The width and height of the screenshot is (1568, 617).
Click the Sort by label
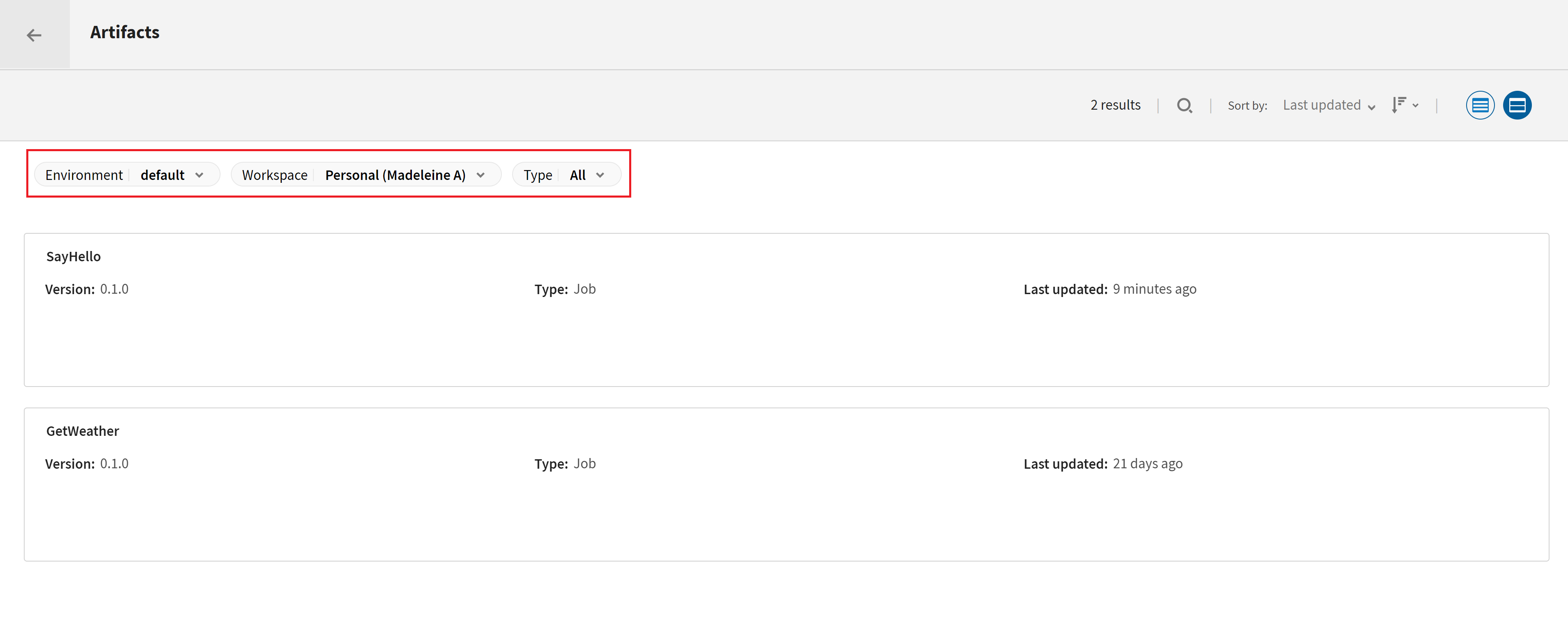(1247, 106)
